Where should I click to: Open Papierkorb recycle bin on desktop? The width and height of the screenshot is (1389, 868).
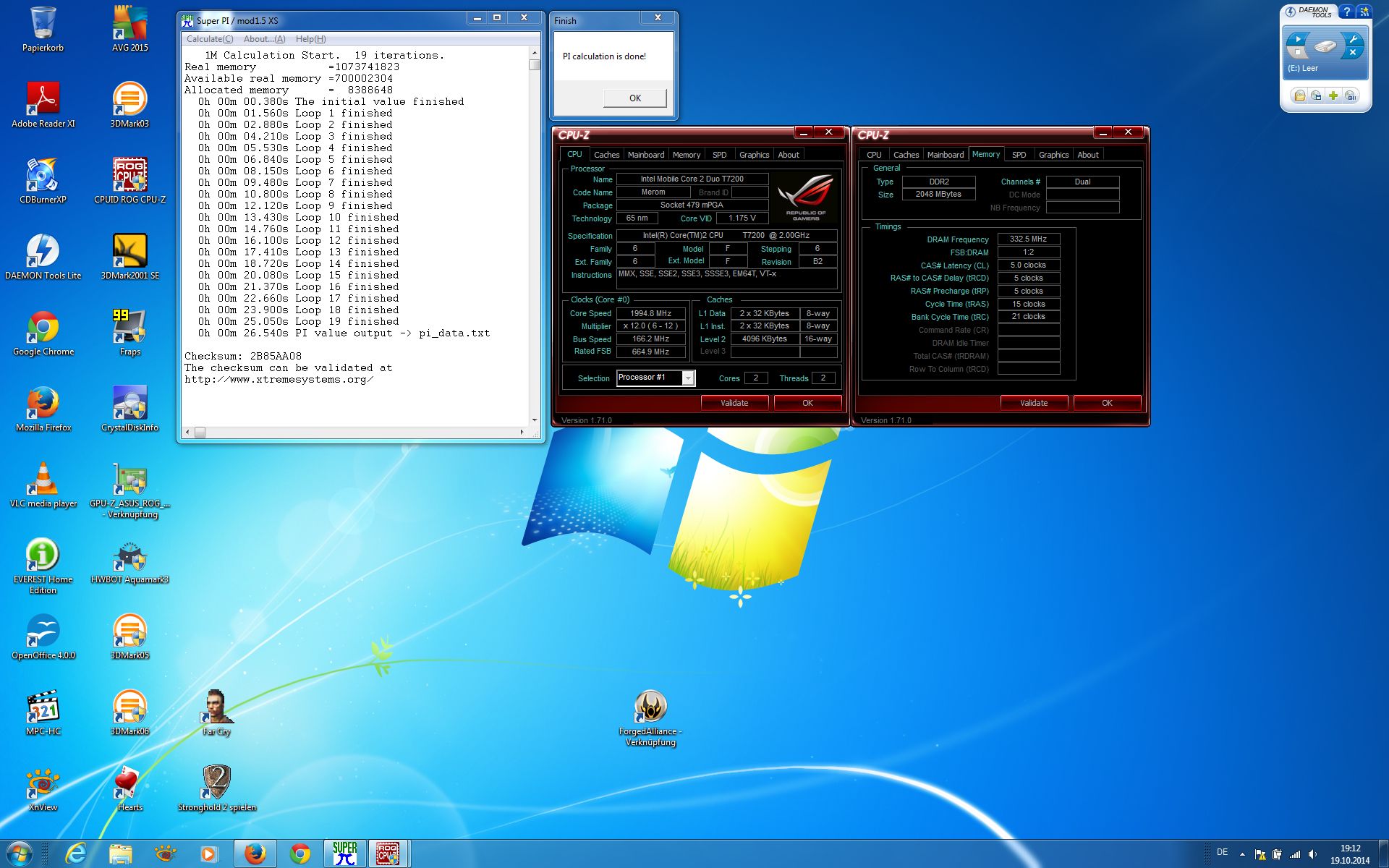43,29
